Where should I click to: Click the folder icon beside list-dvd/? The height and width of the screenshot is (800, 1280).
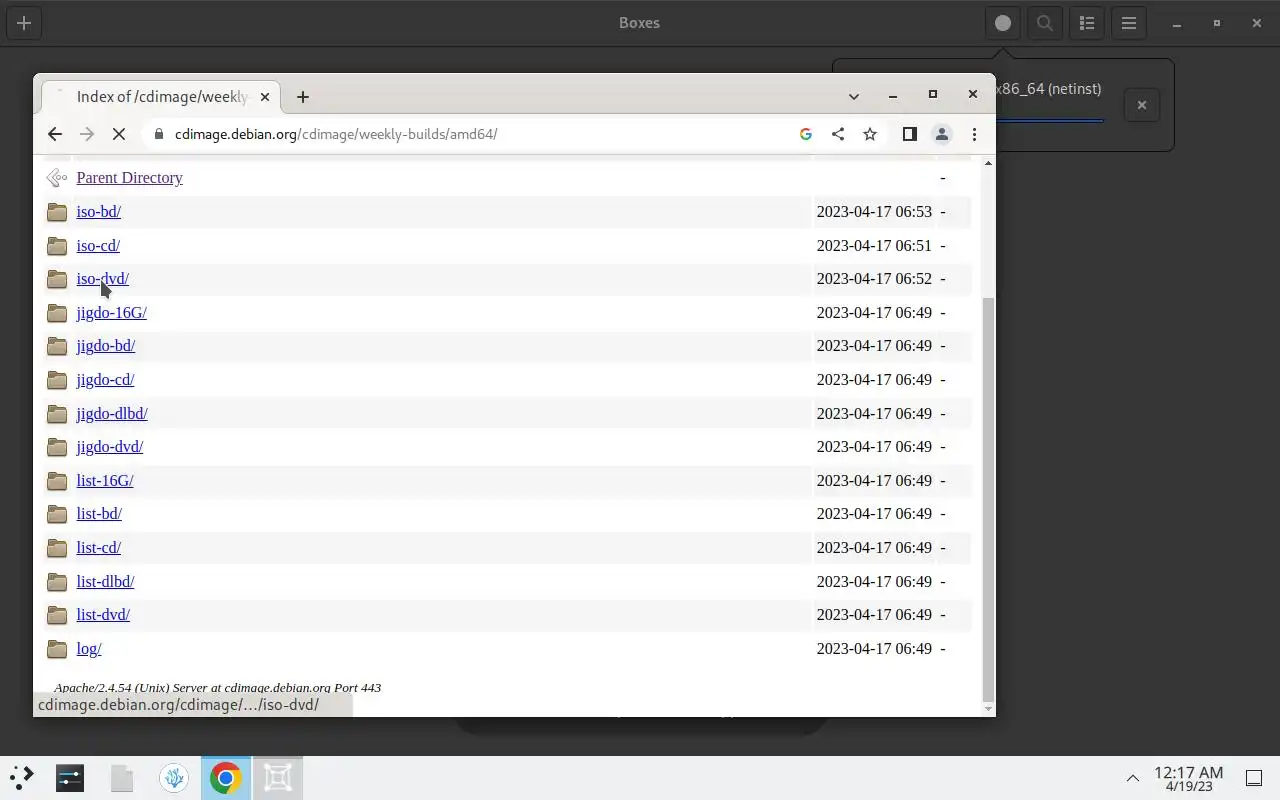[x=57, y=615]
